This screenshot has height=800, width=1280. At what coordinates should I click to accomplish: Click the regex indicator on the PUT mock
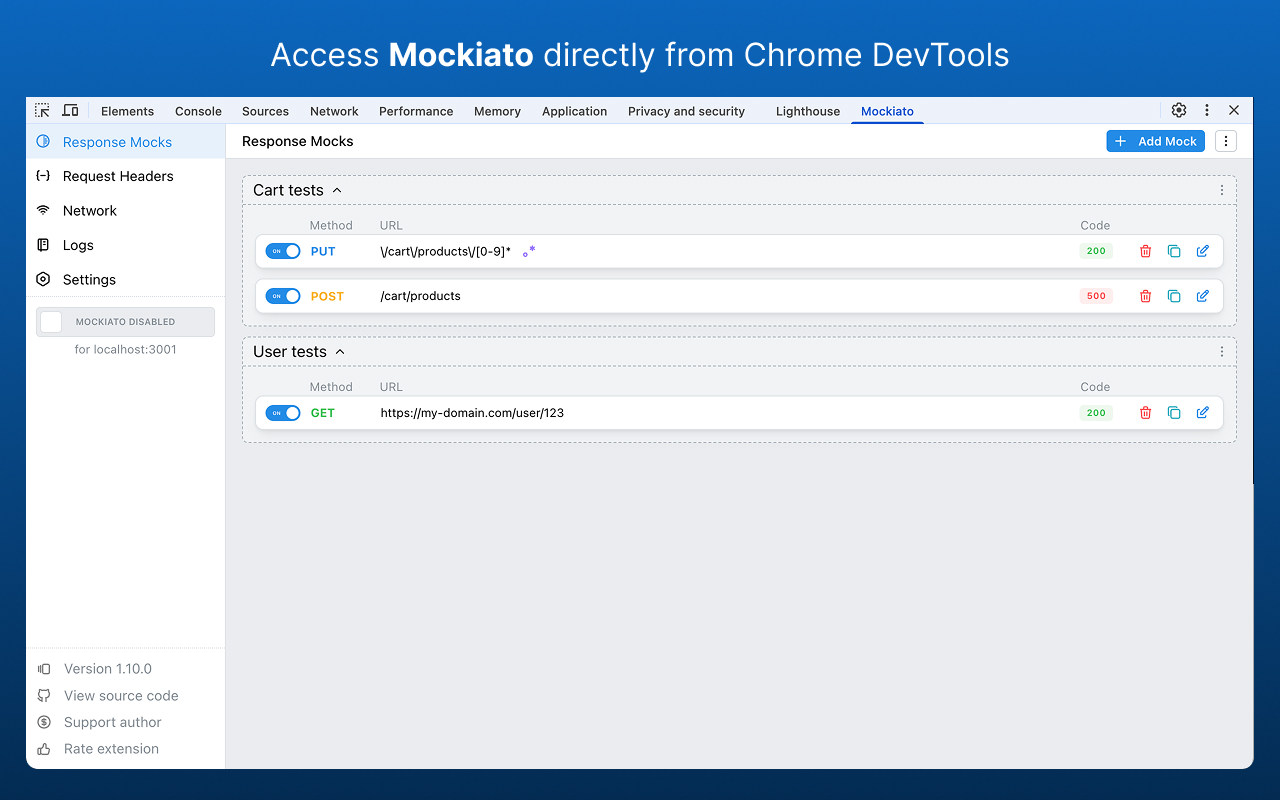click(x=530, y=249)
